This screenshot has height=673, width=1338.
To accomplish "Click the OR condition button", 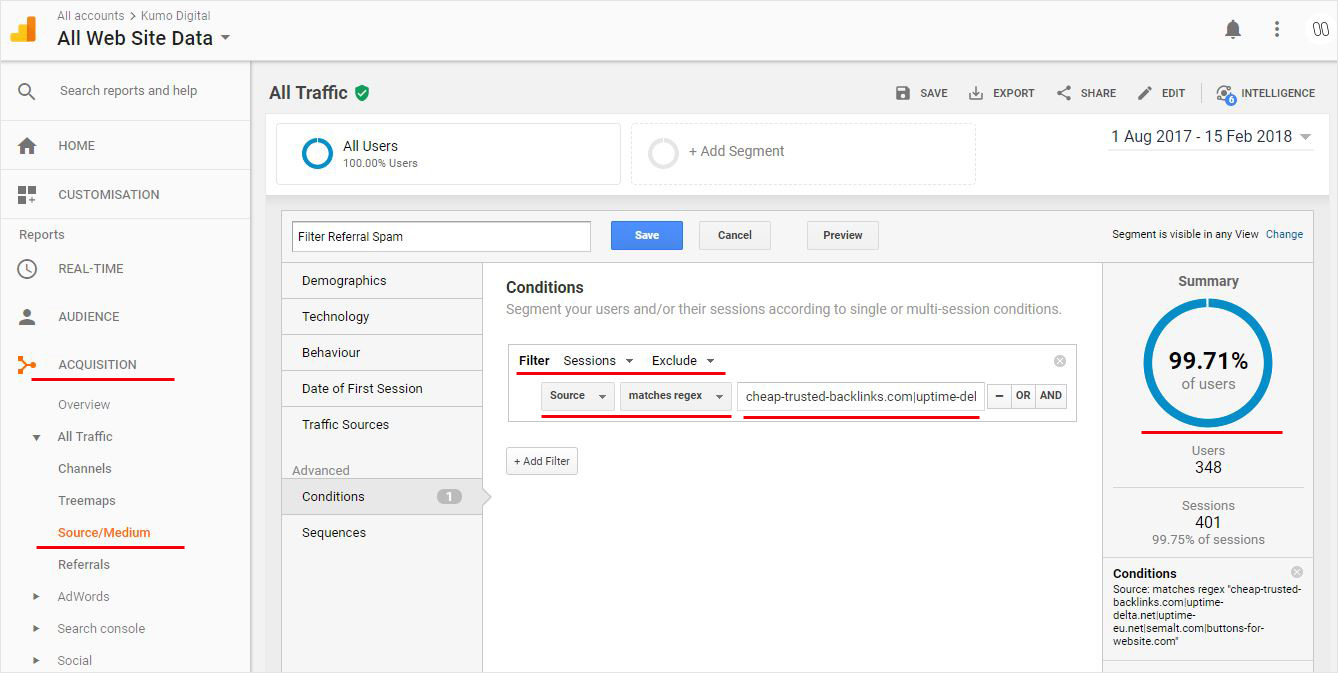I will 1023,396.
